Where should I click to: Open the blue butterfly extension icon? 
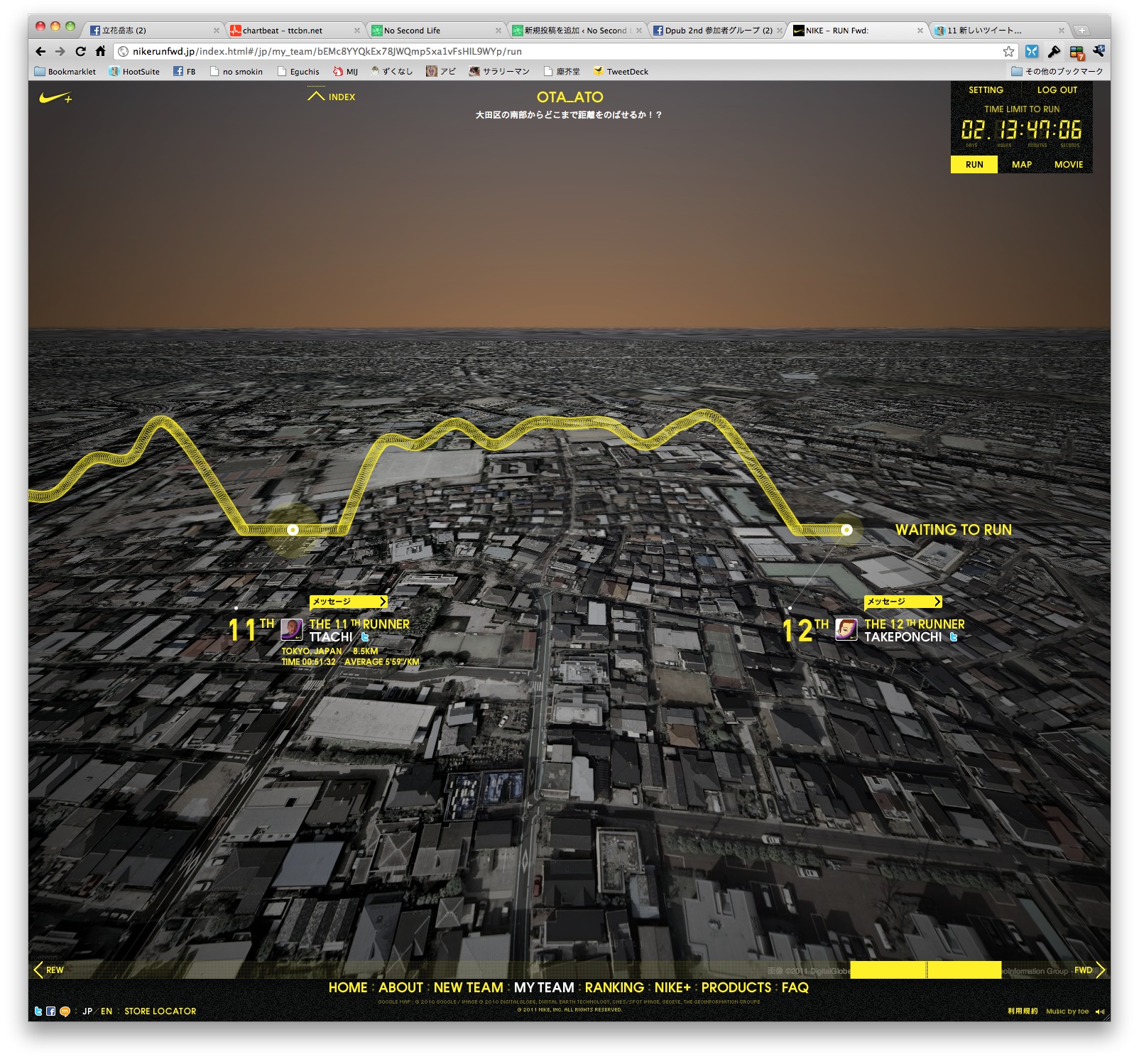(x=1032, y=51)
